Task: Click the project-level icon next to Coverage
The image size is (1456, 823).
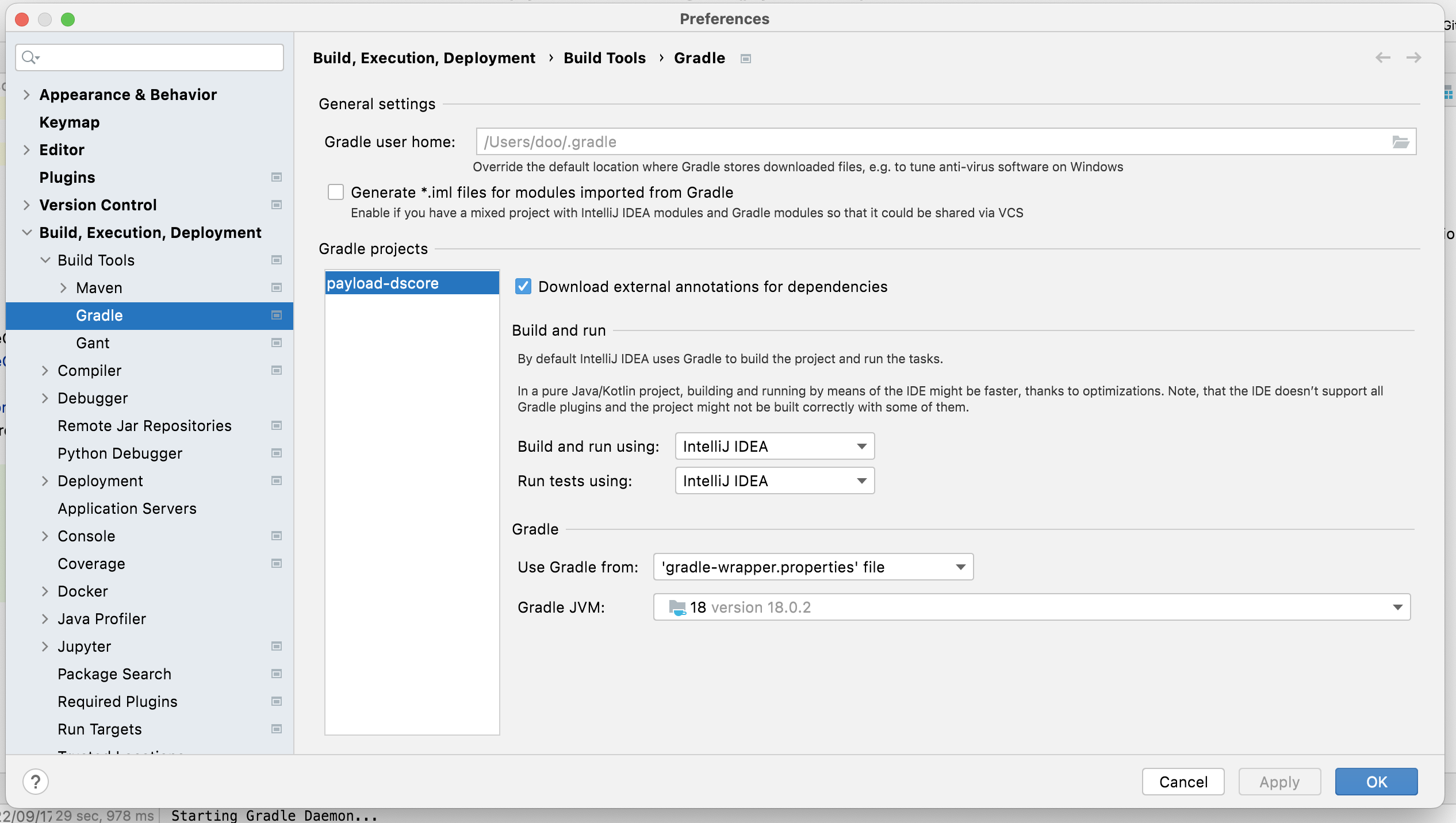Action: (x=277, y=563)
